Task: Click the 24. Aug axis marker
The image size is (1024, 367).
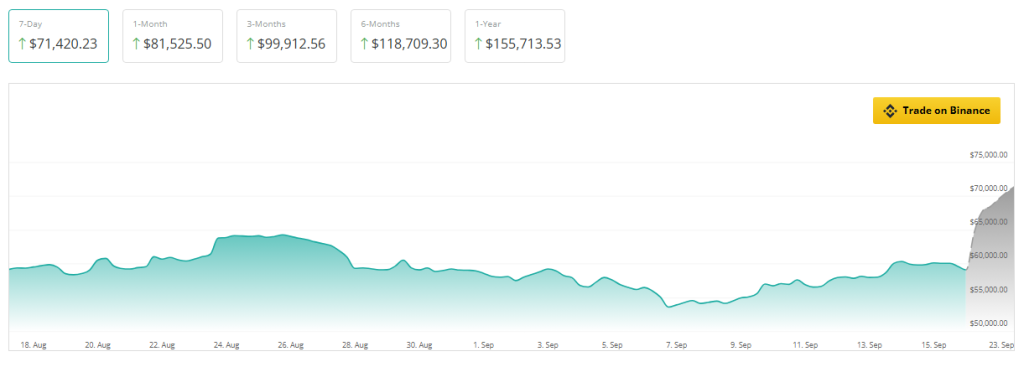Action: coord(227,344)
